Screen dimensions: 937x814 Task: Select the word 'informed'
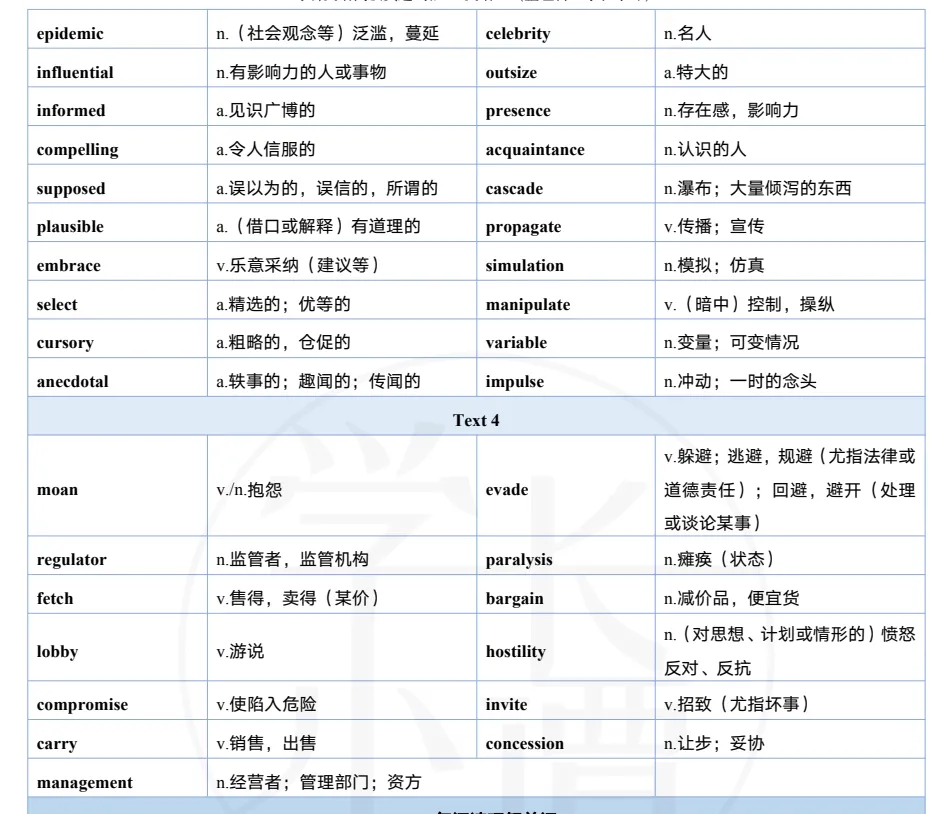tap(71, 111)
